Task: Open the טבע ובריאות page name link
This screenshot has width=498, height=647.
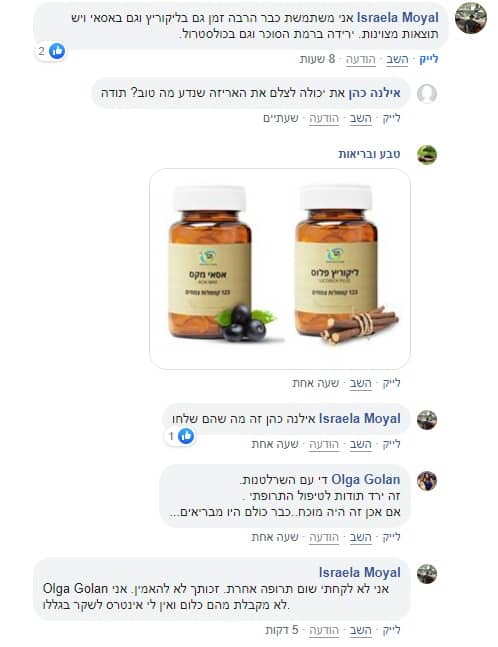Action: point(369,154)
